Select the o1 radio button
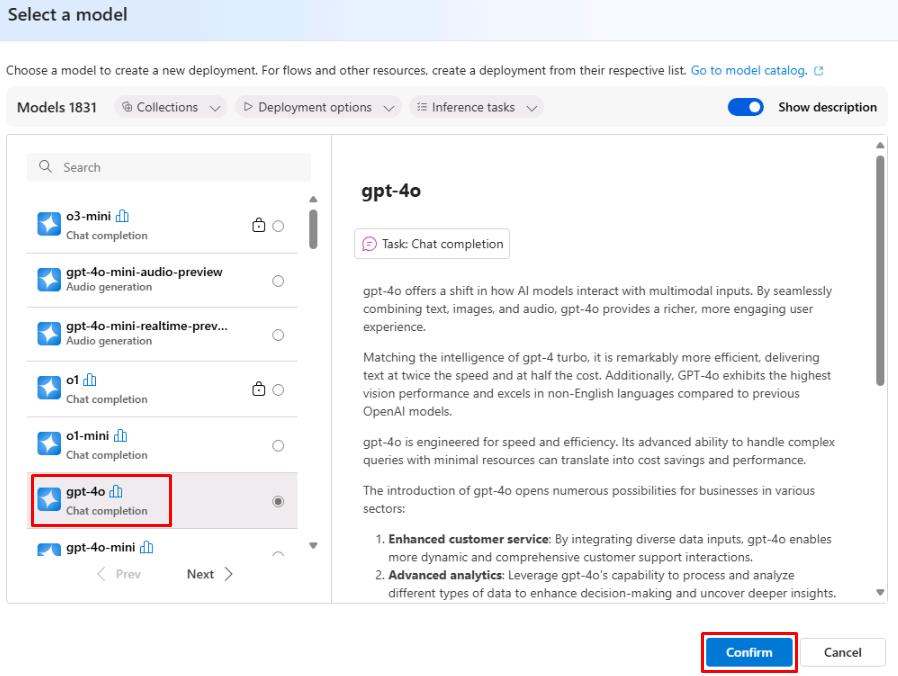 (x=278, y=390)
